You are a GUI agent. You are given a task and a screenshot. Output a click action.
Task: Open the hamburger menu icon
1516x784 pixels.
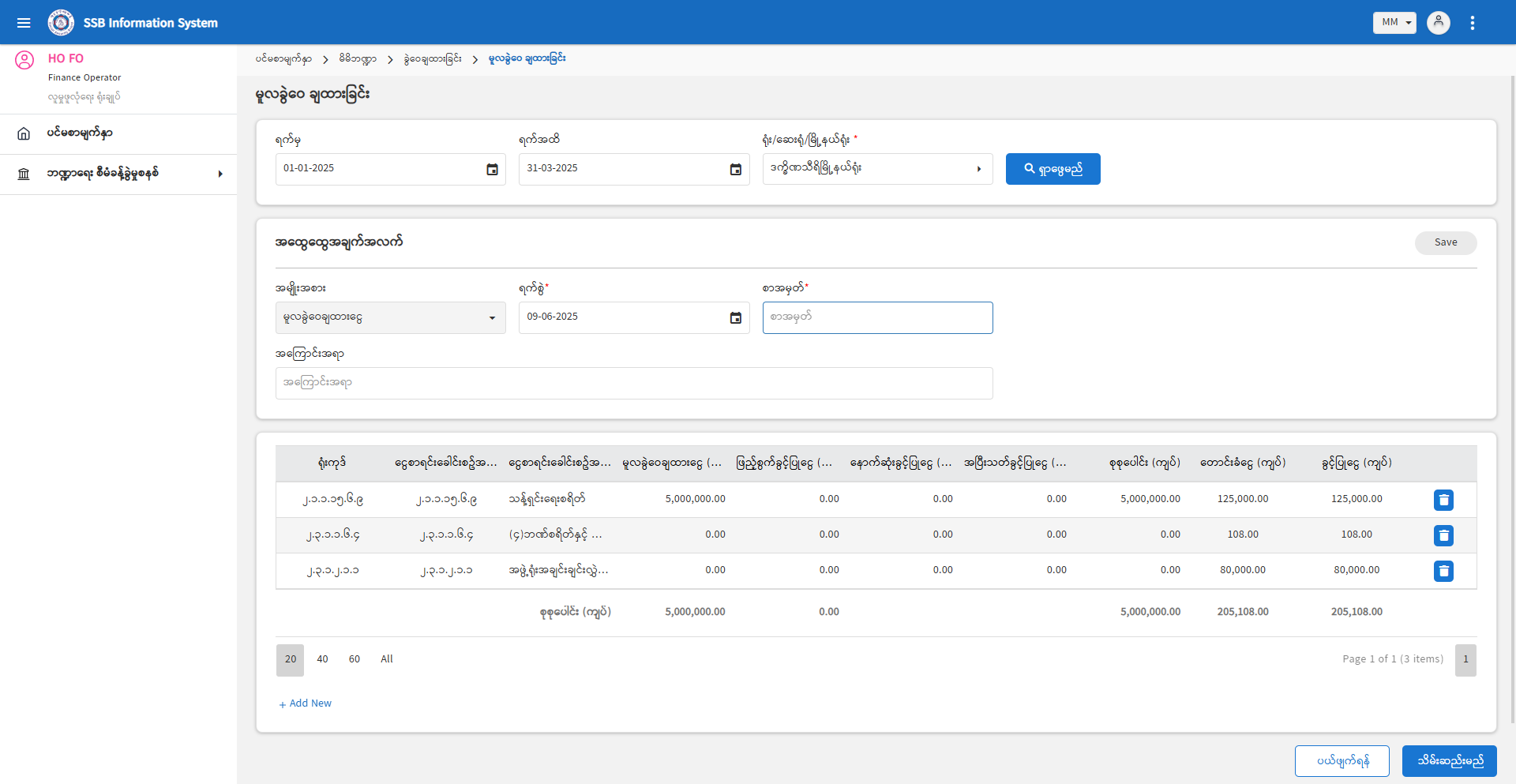tap(24, 23)
